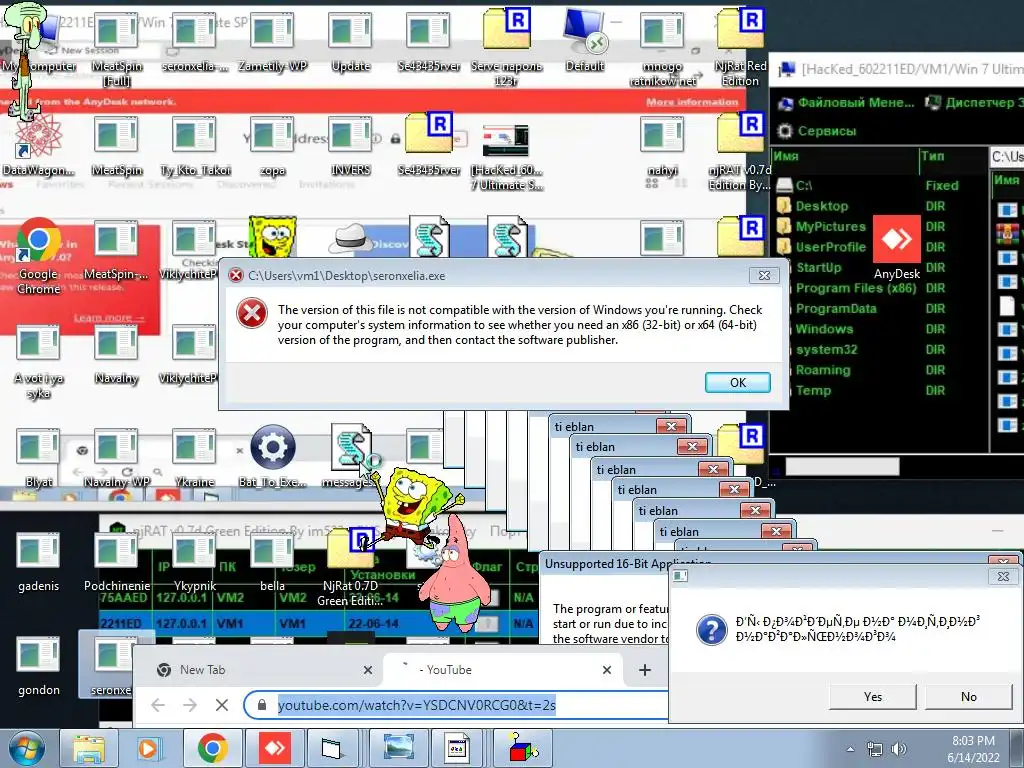The width and height of the screenshot is (1024, 768).
Task: Open the My Computer desktop icon
Action: click(x=39, y=42)
